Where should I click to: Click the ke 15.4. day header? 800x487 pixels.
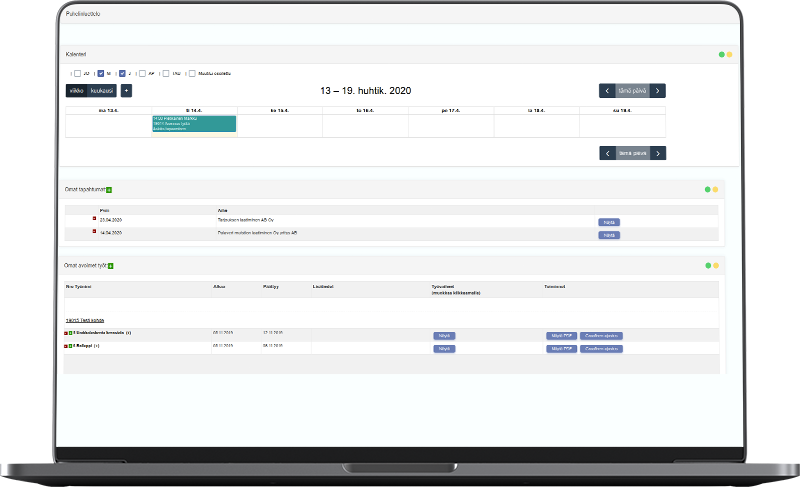[280, 111]
